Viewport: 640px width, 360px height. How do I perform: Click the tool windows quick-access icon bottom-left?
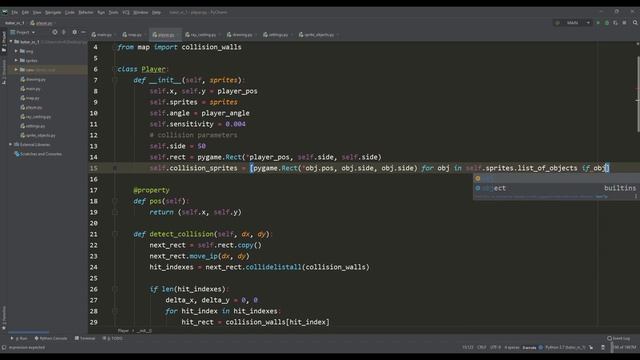[x=4, y=348]
